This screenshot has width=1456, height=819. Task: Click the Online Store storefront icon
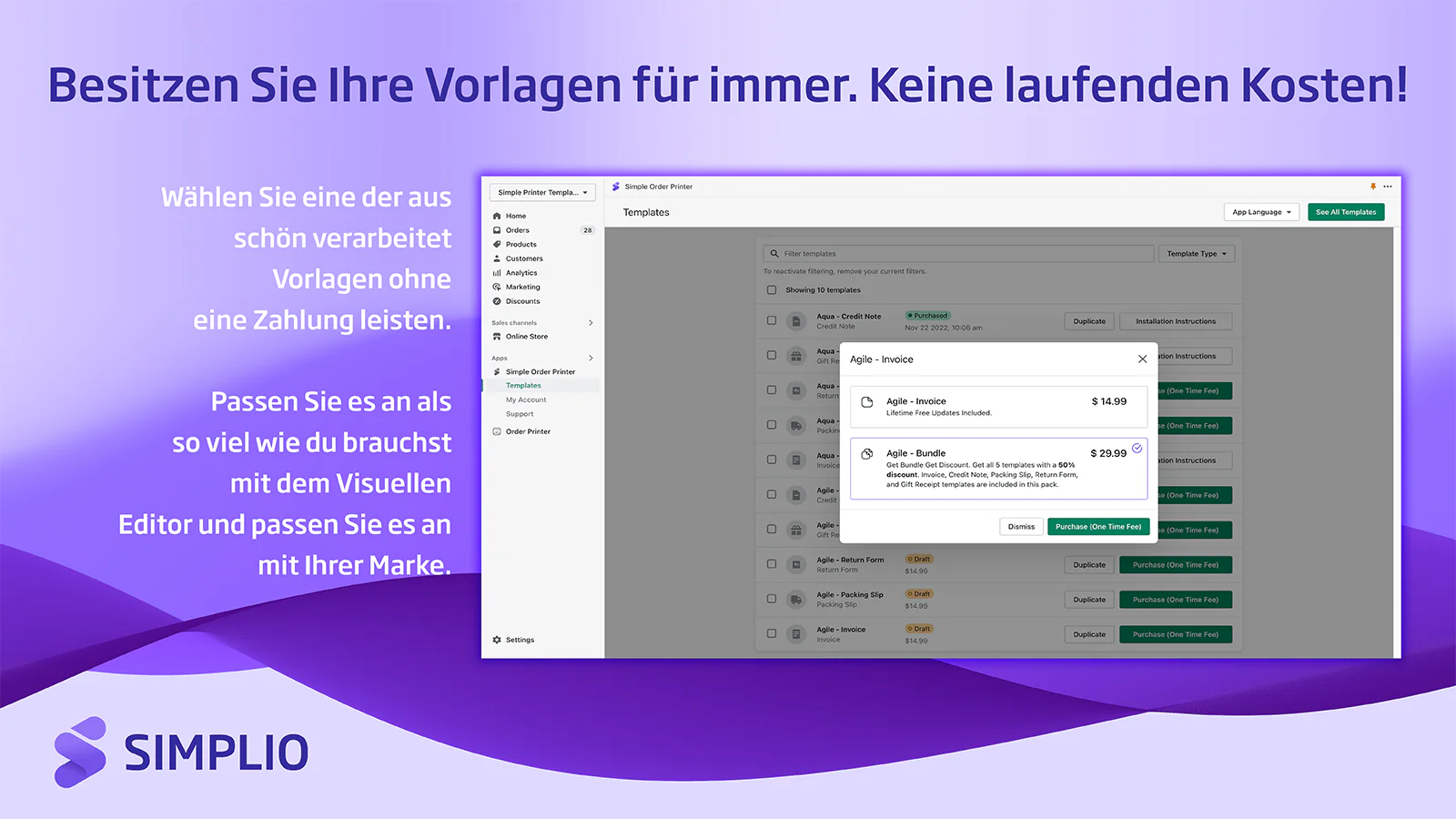click(497, 337)
